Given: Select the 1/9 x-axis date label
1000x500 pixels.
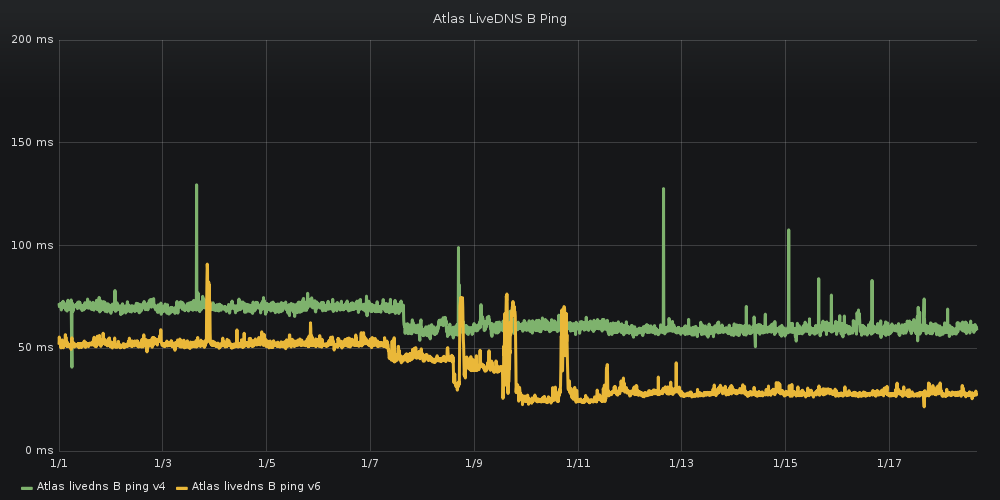Looking at the screenshot, I should pyautogui.click(x=474, y=463).
